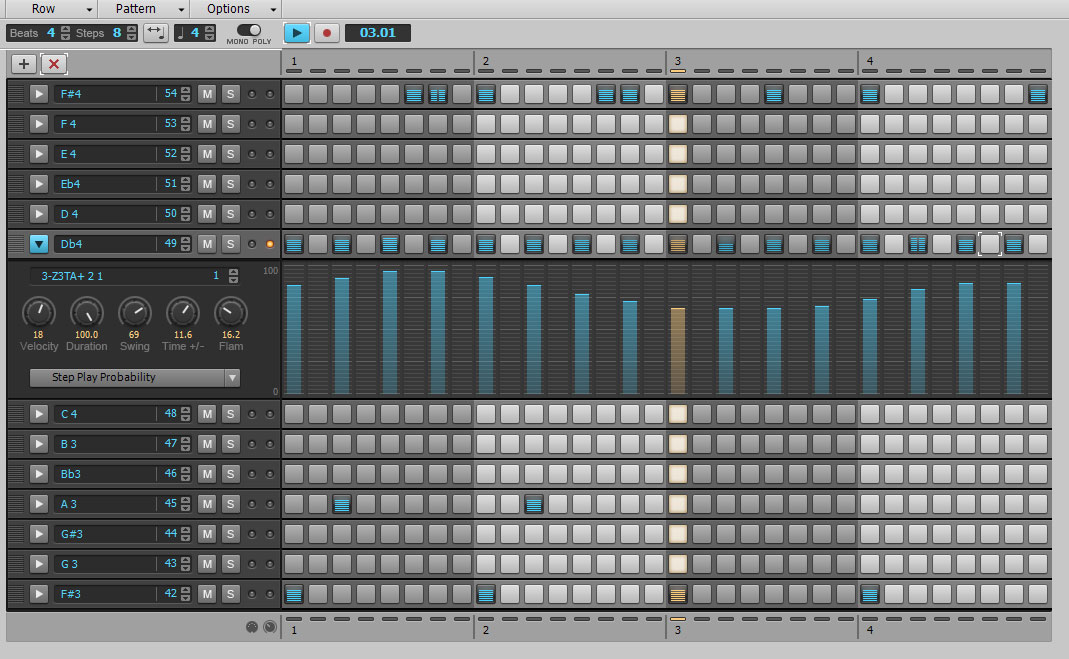This screenshot has width=1069, height=659.
Task: Expand the C 4 row details arrow
Action: [39, 414]
